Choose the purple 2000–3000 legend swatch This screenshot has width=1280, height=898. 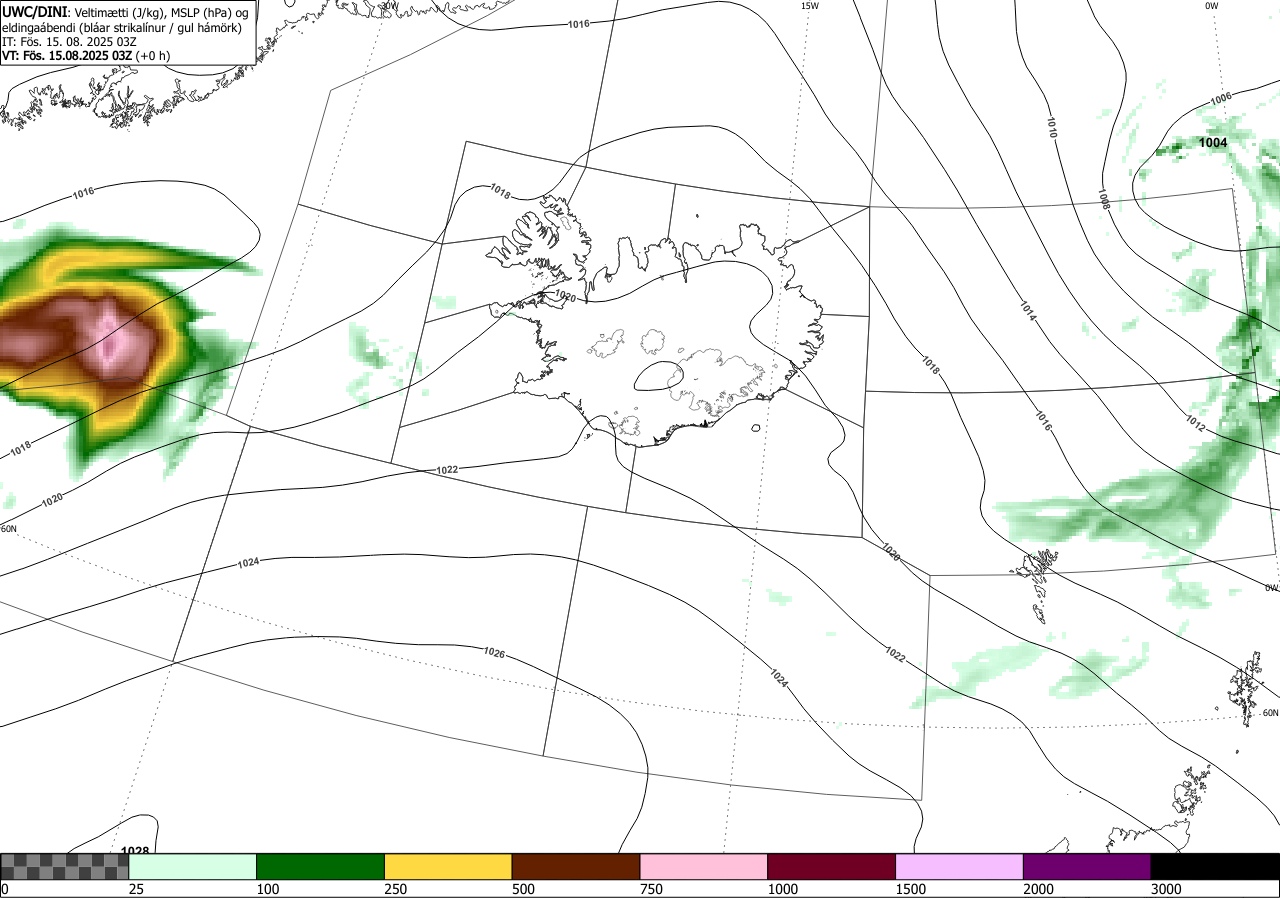coord(1088,866)
